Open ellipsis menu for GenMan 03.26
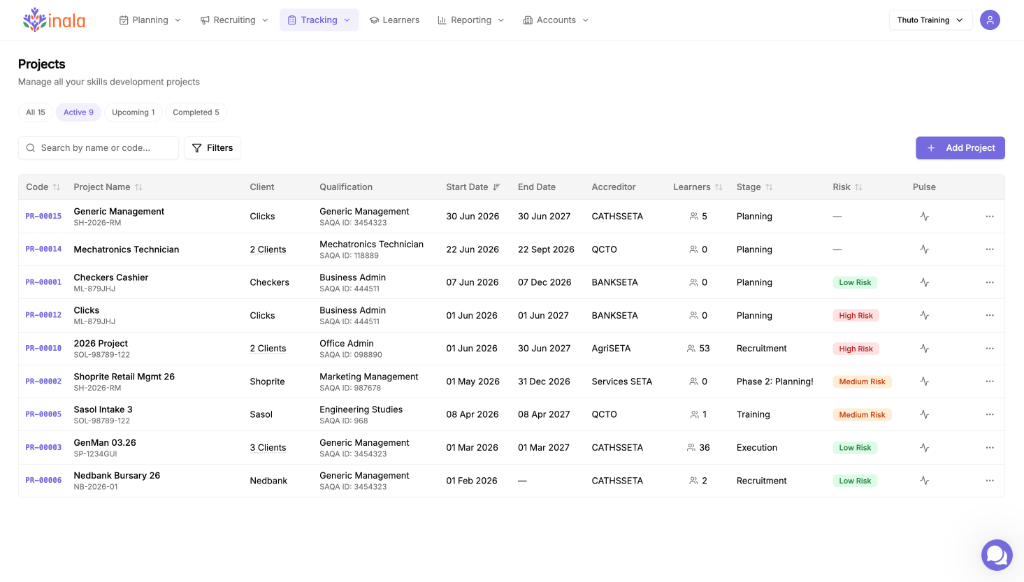The height and width of the screenshot is (582, 1024). coord(989,447)
